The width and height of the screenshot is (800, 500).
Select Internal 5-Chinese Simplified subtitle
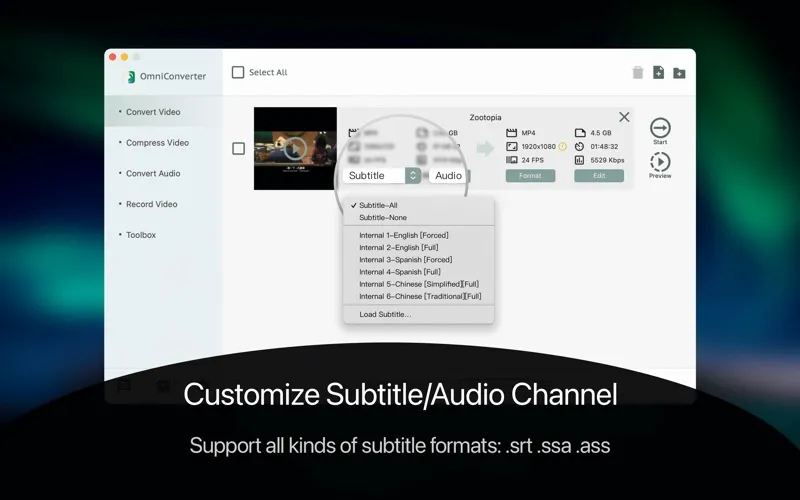click(418, 284)
